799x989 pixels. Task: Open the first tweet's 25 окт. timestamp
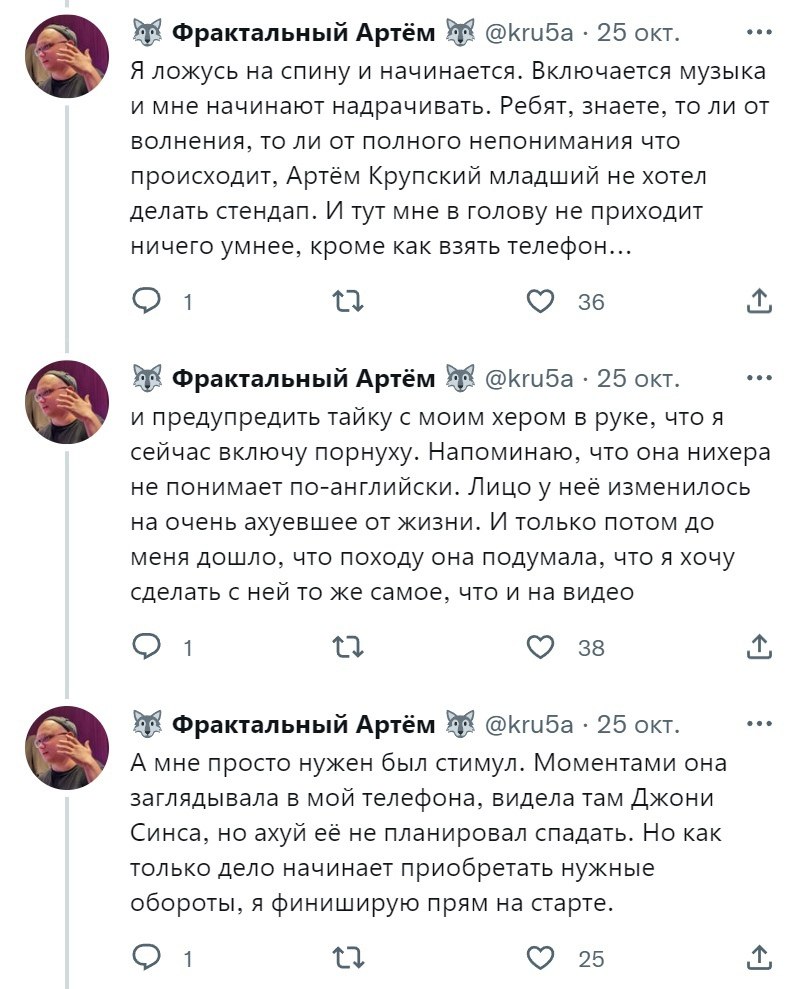point(638,33)
